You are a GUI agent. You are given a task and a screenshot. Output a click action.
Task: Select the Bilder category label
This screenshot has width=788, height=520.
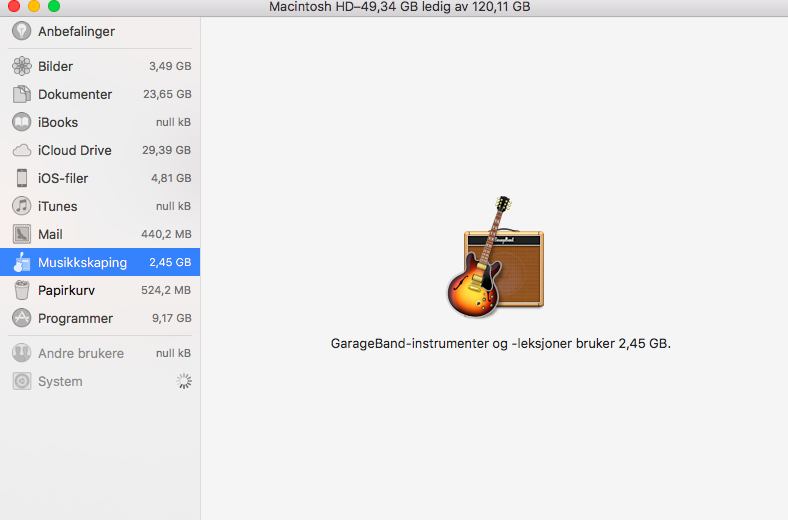pyautogui.click(x=55, y=66)
